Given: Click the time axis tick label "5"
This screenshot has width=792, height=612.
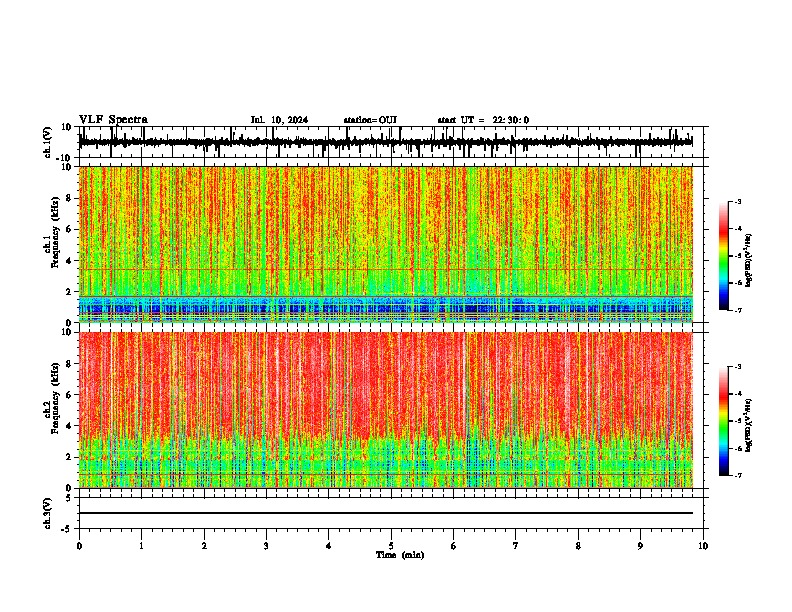Looking at the screenshot, I should pos(391,546).
